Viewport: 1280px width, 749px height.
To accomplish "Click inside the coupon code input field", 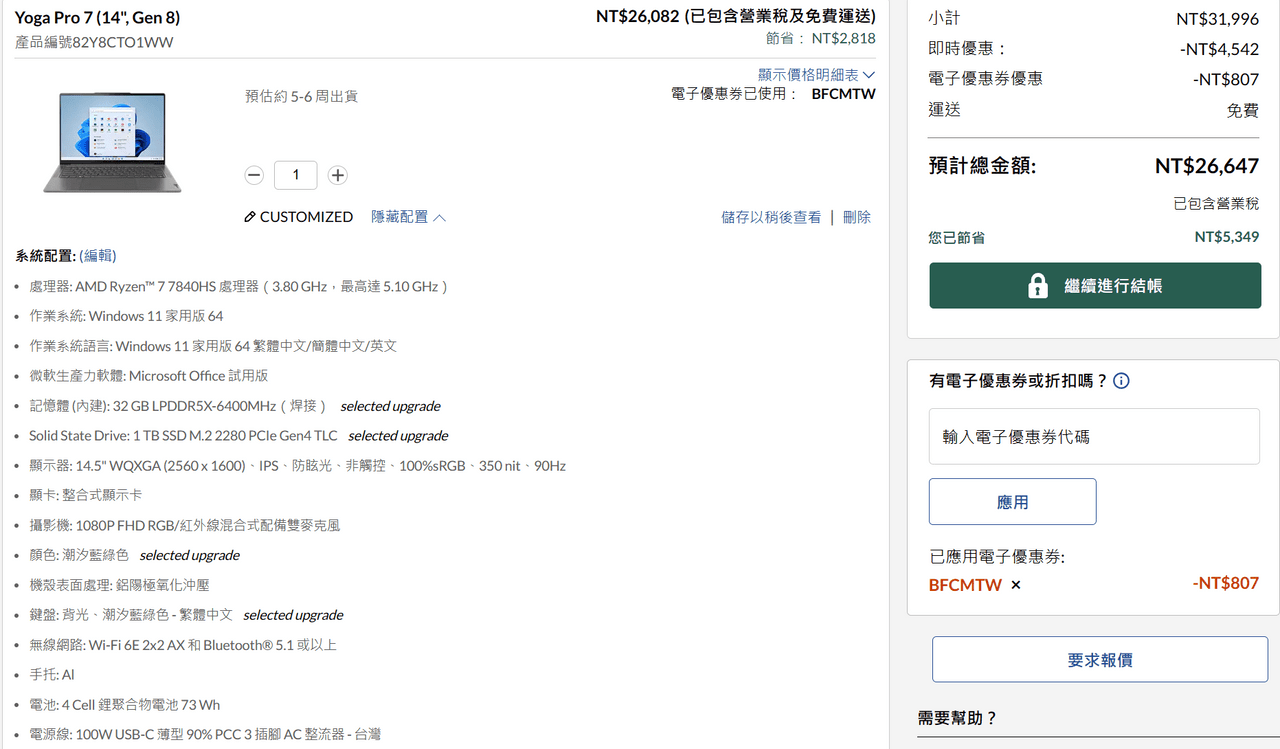I will 1093,437.
